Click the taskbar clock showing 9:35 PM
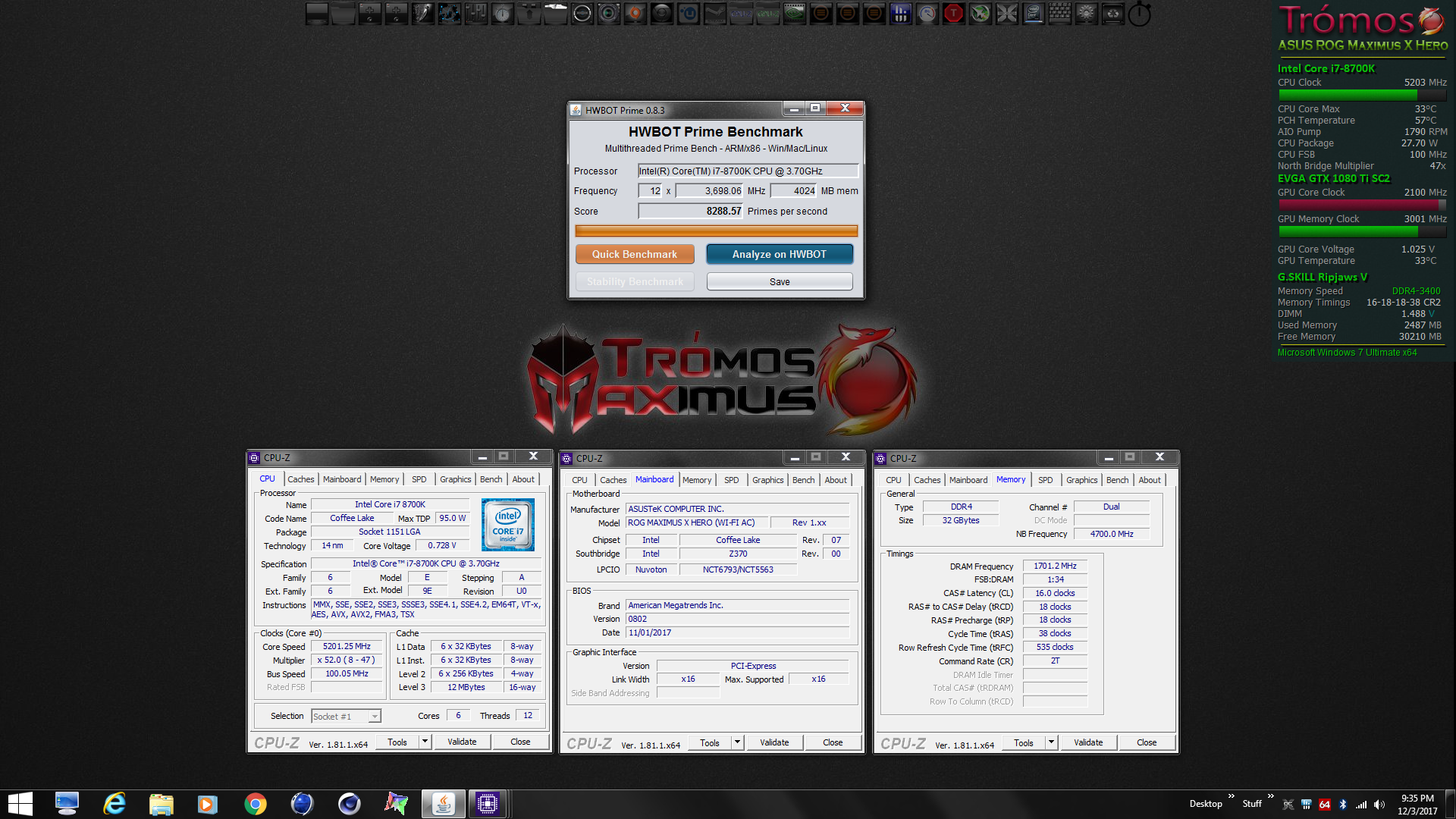 1417,805
